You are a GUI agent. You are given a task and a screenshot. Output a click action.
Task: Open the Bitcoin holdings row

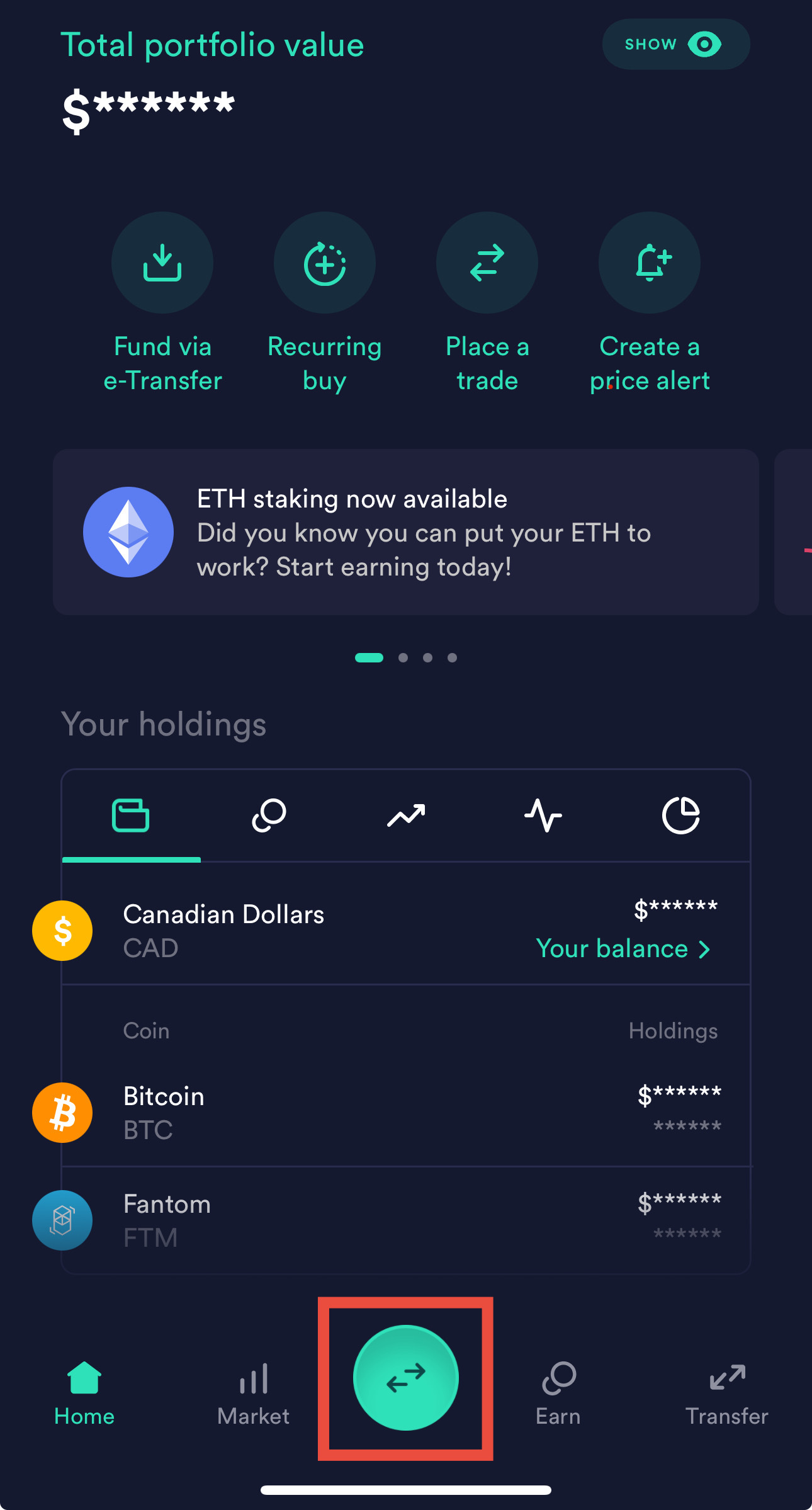tap(406, 1113)
